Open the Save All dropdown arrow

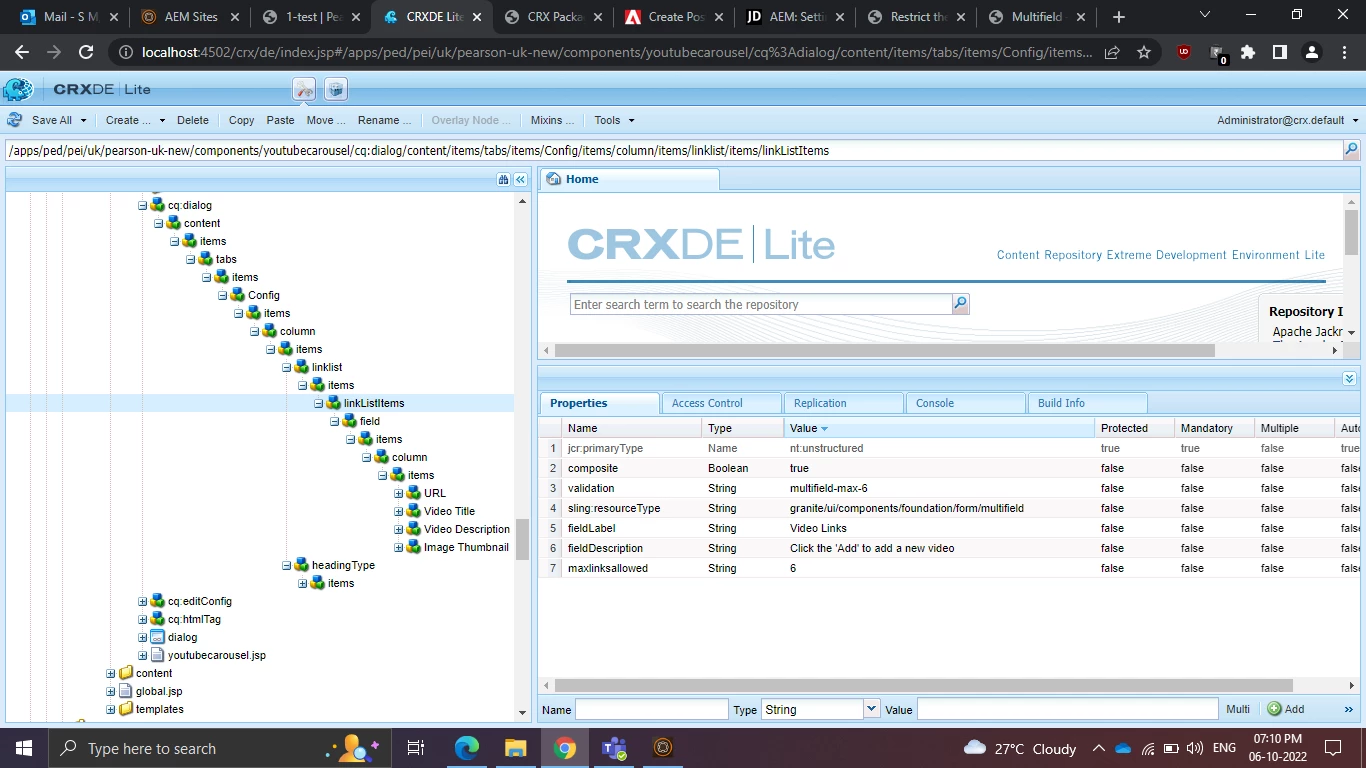84,120
